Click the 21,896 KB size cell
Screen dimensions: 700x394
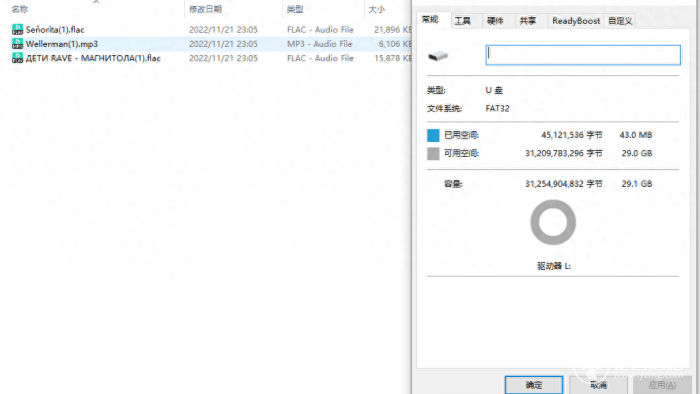tap(393, 29)
